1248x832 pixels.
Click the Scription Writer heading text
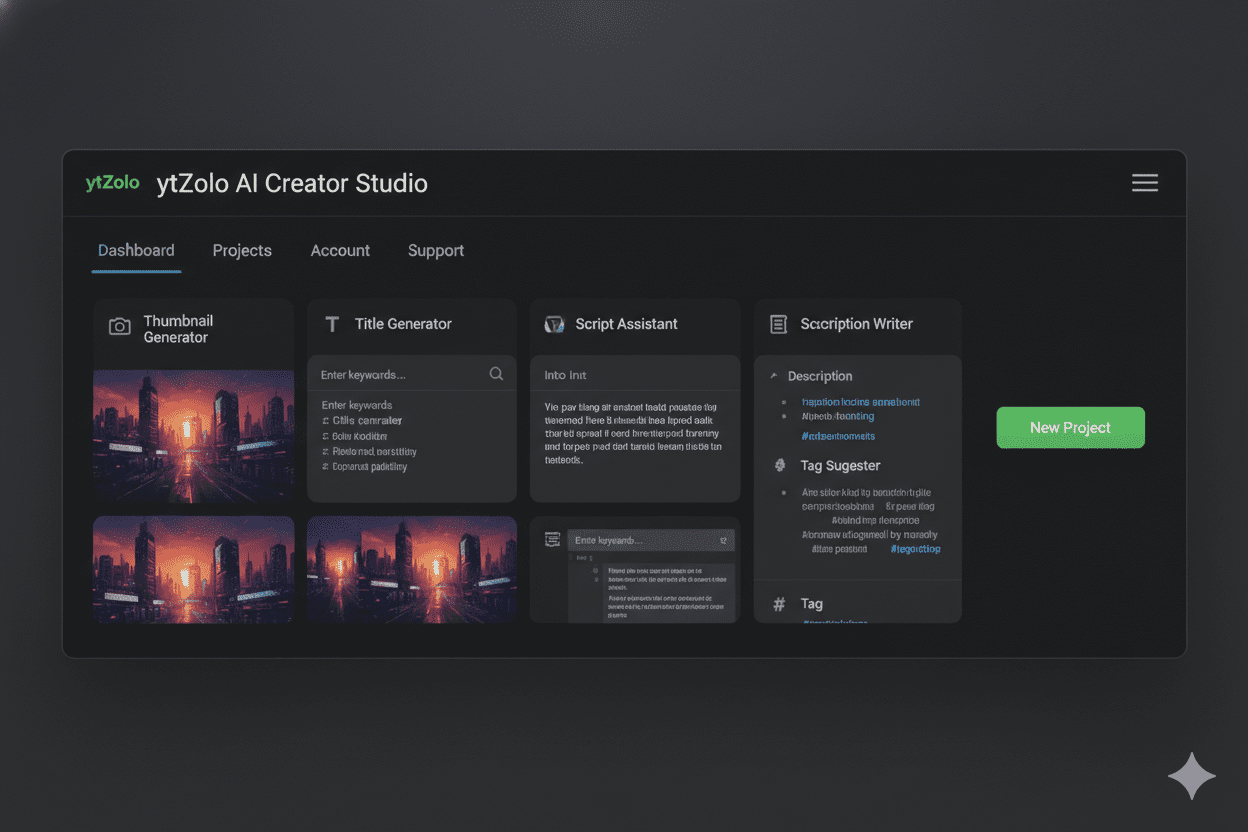point(856,324)
